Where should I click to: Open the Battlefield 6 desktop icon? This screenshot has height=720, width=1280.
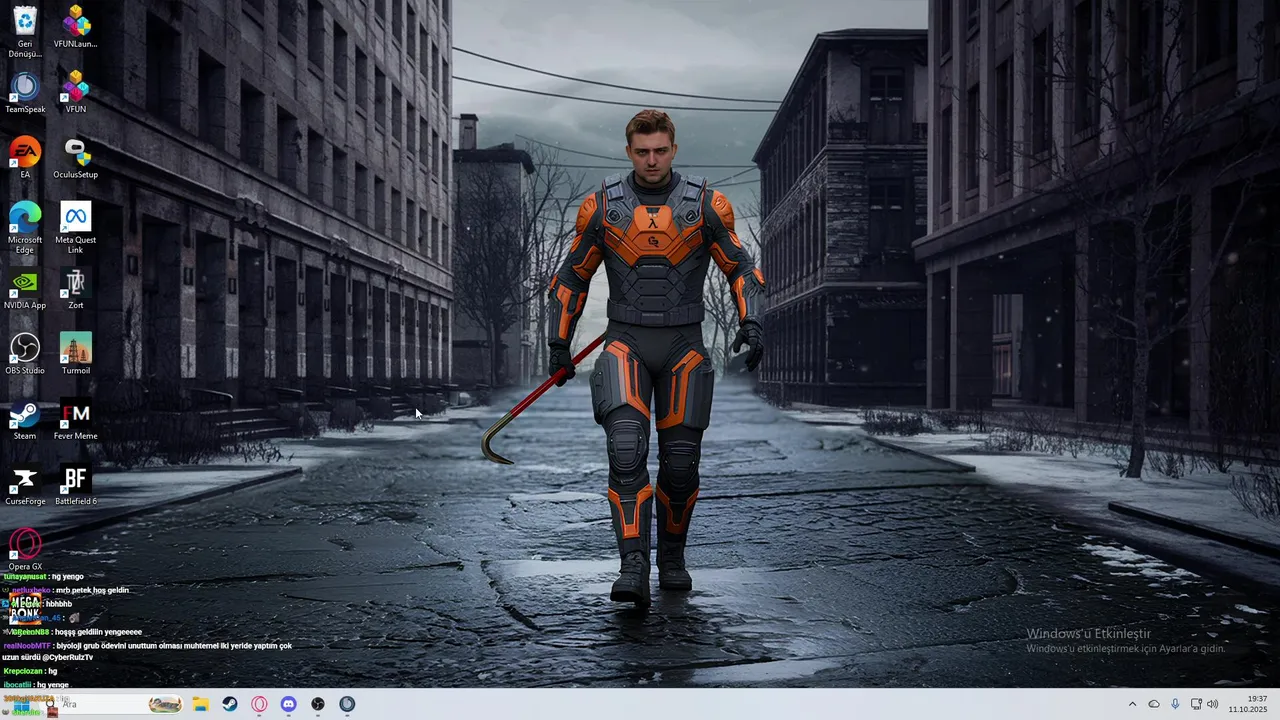point(75,485)
